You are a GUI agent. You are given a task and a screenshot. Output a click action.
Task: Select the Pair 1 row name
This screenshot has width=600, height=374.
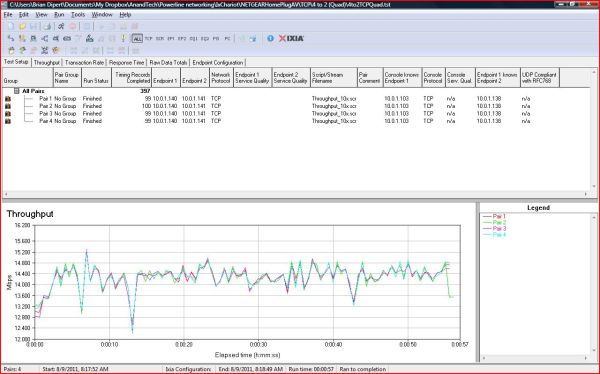click(x=46, y=99)
